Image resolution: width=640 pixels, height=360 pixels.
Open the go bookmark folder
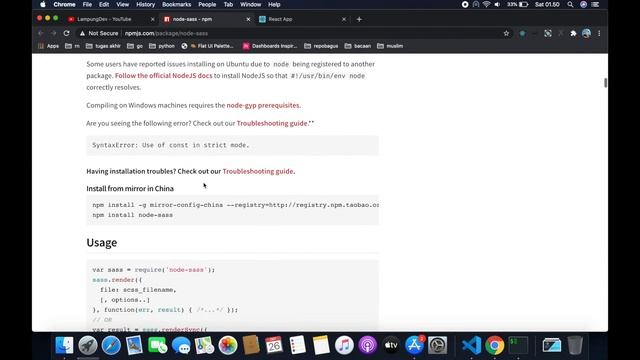click(x=135, y=46)
